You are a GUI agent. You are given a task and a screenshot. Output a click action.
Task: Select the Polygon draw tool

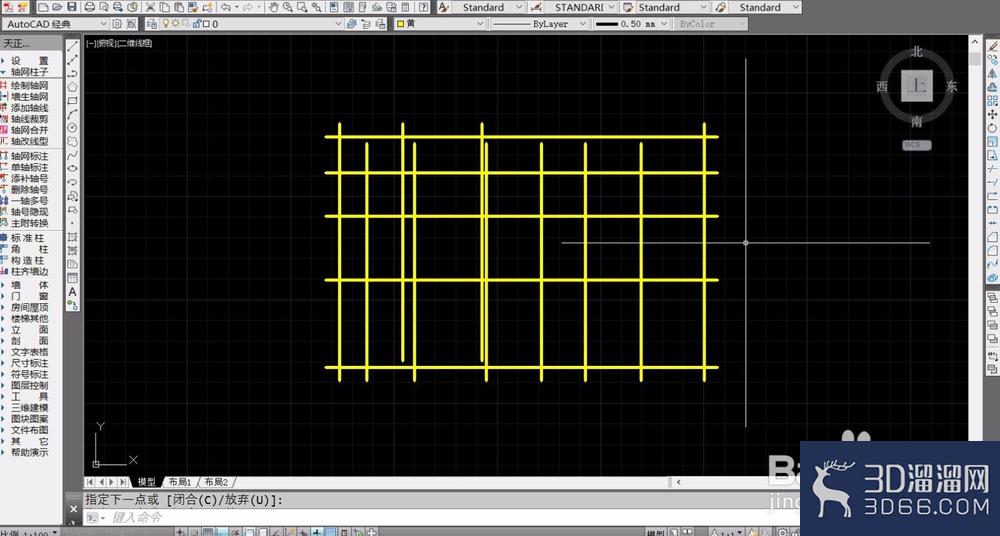pyautogui.click(x=73, y=87)
